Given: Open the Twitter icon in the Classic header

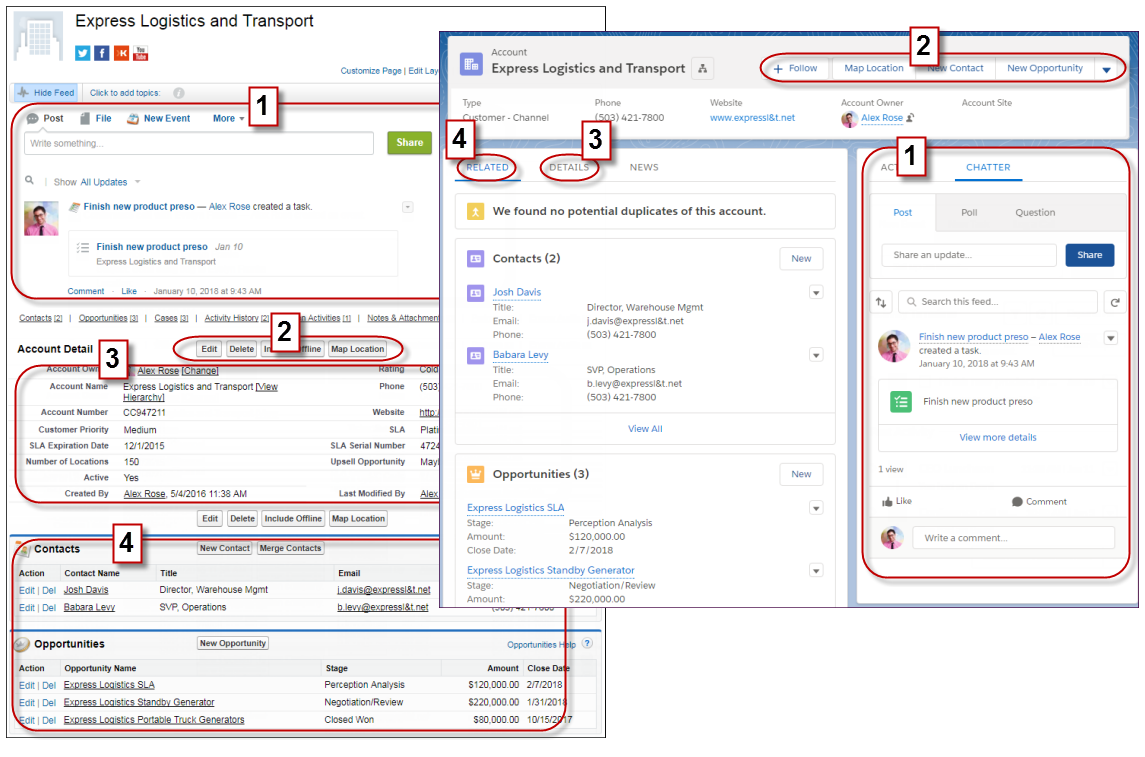Looking at the screenshot, I should pos(83,53).
